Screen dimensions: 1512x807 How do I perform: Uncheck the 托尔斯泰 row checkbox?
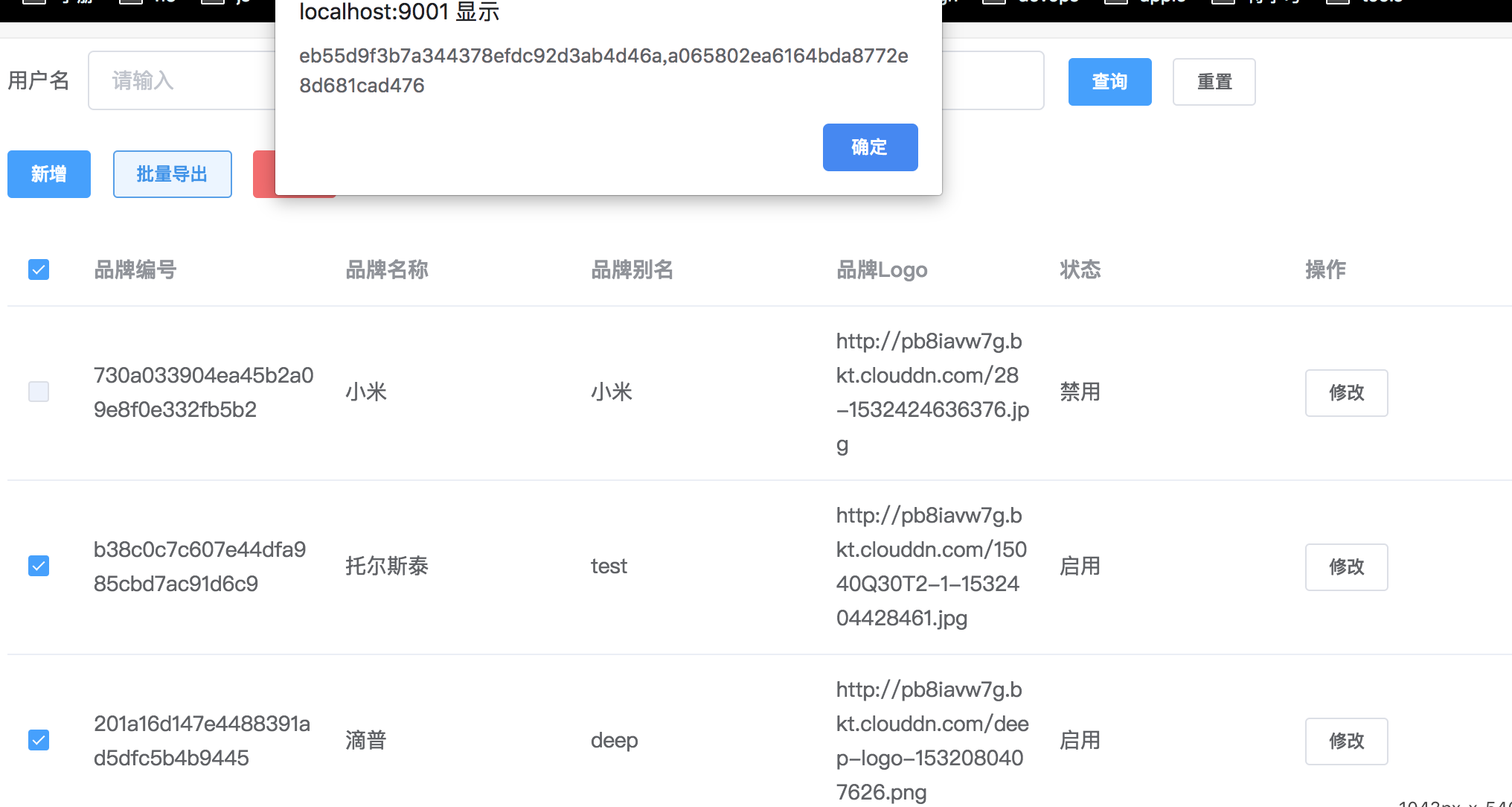coord(39,566)
